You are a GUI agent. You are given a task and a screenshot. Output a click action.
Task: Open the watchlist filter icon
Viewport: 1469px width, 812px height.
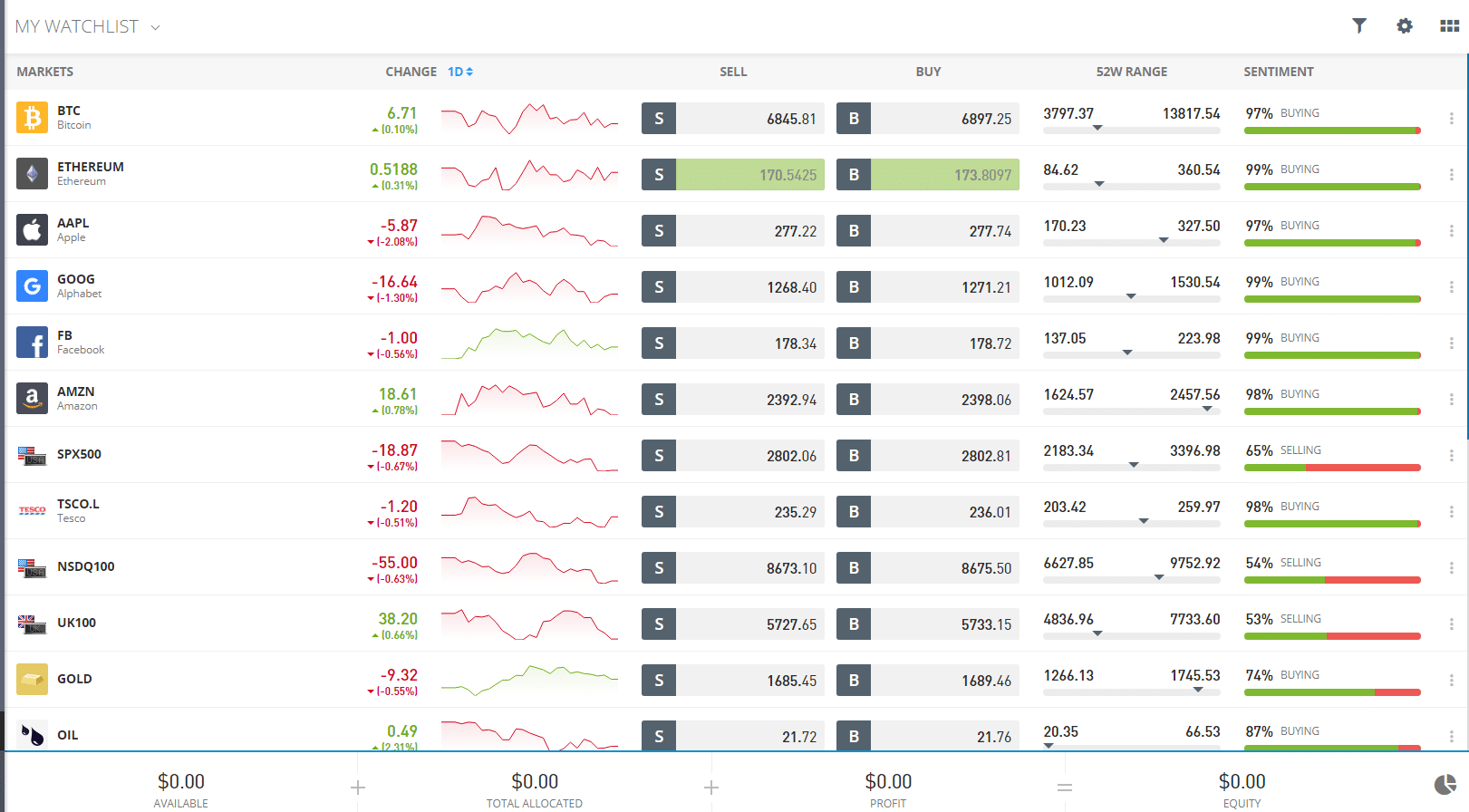(1359, 26)
